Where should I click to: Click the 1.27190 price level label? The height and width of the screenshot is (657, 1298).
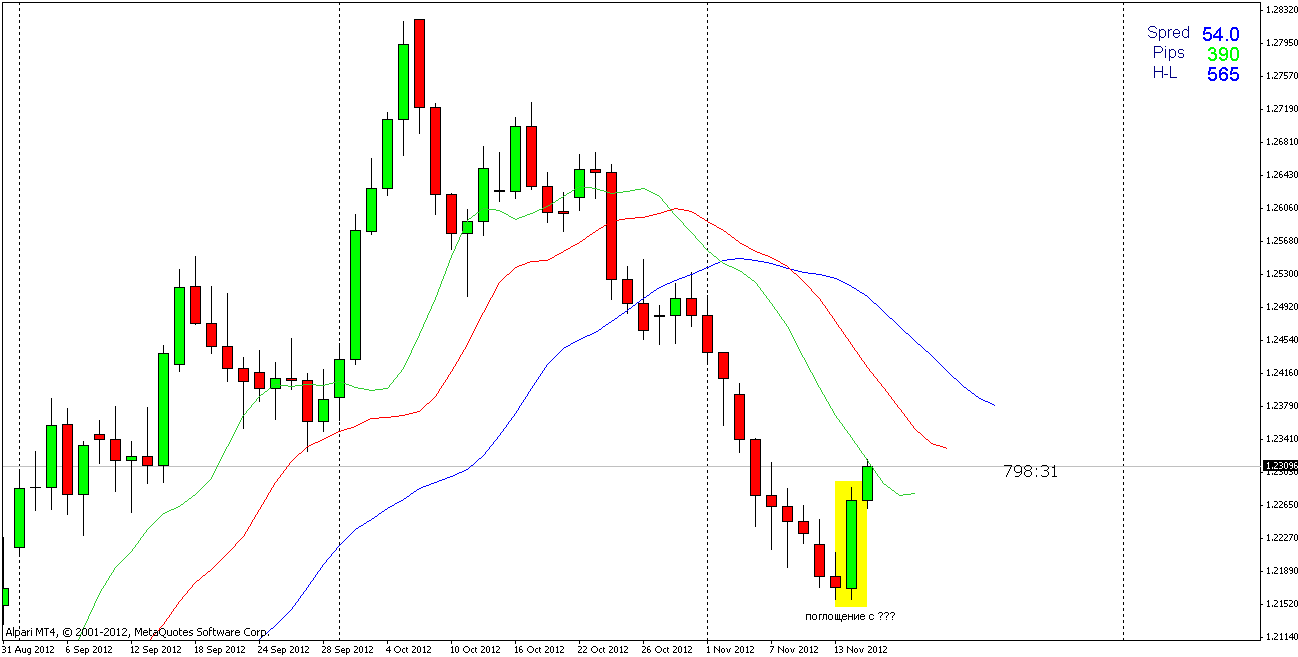coord(1281,108)
